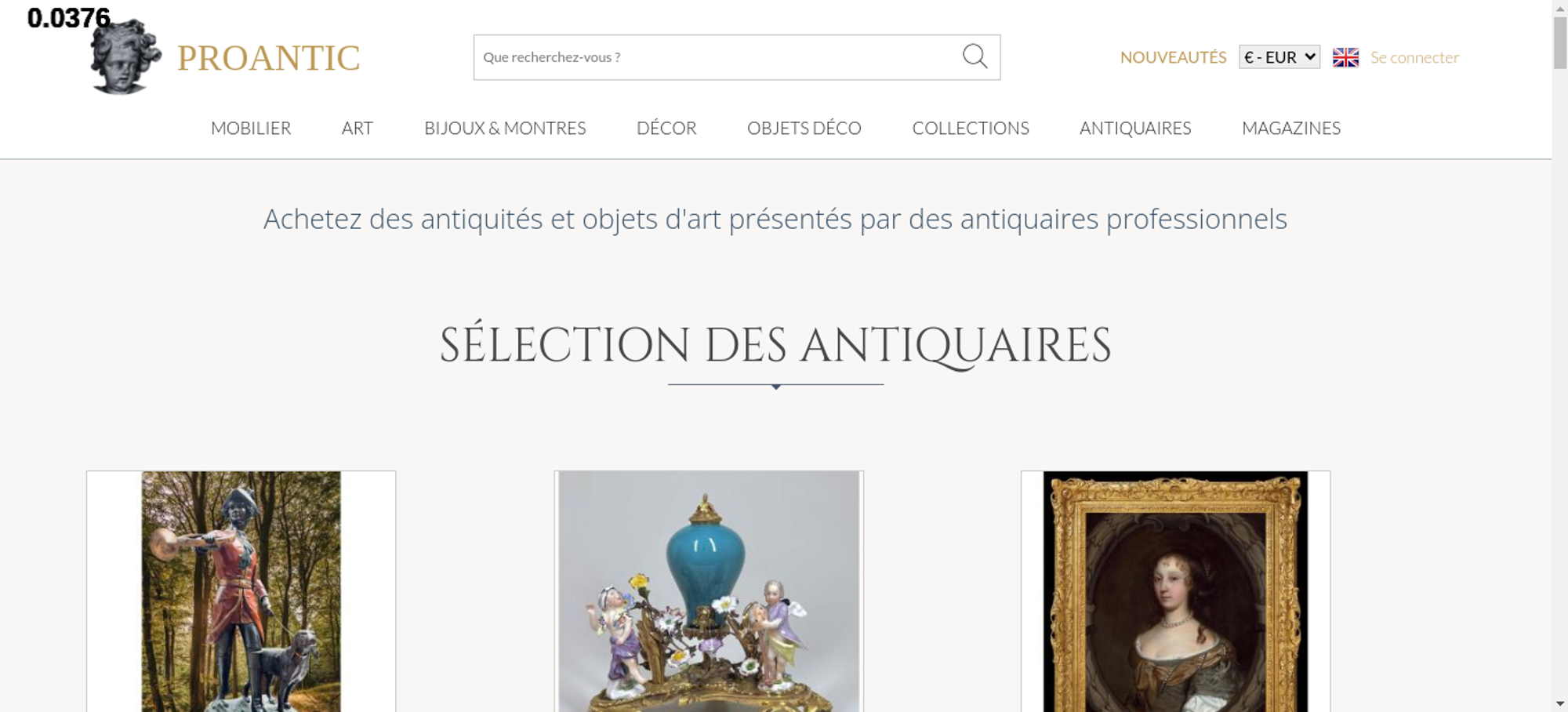The height and width of the screenshot is (712, 1568).
Task: Click the PROANTIC brand name text
Action: [268, 58]
